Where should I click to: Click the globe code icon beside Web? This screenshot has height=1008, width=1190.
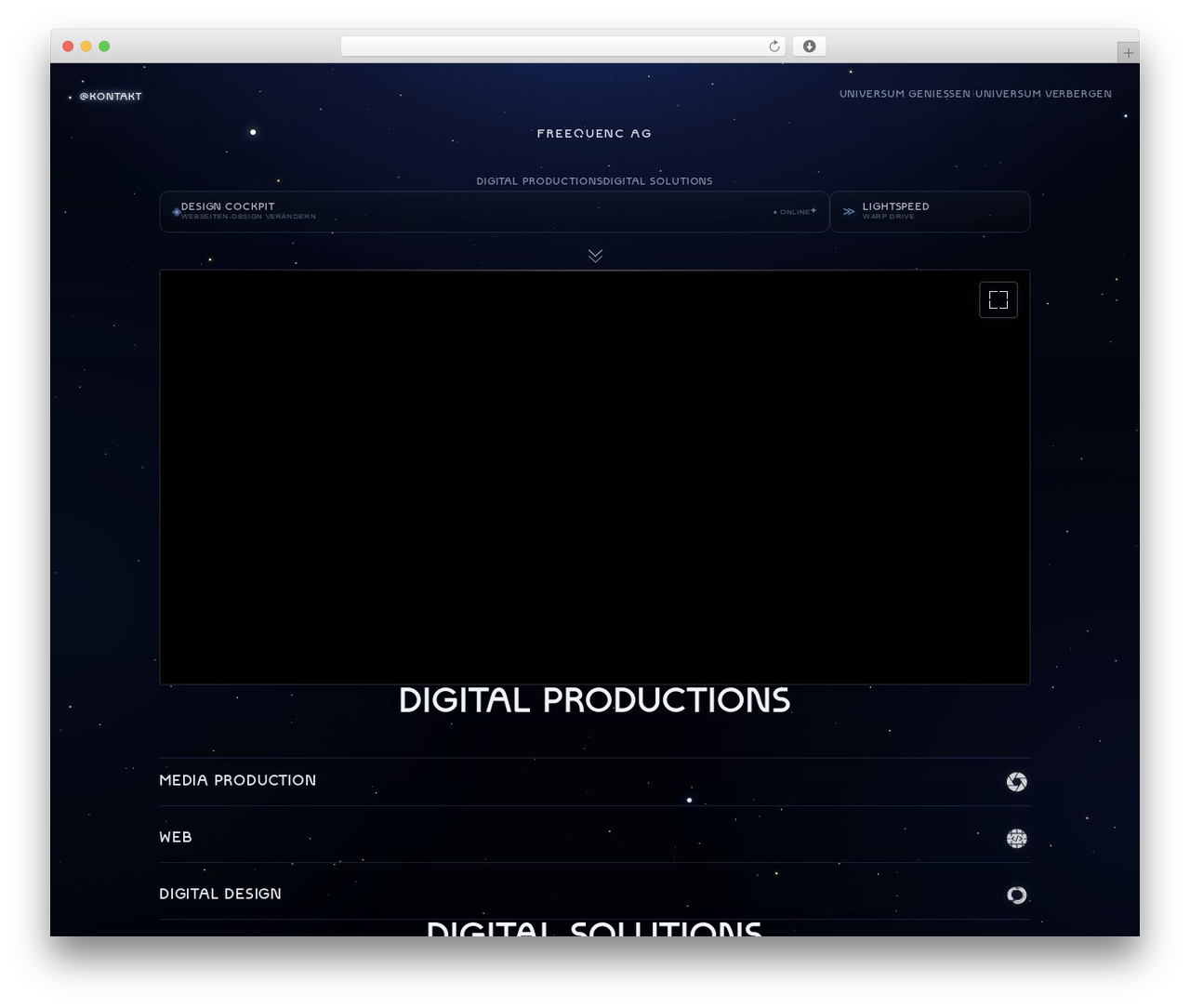click(1016, 839)
